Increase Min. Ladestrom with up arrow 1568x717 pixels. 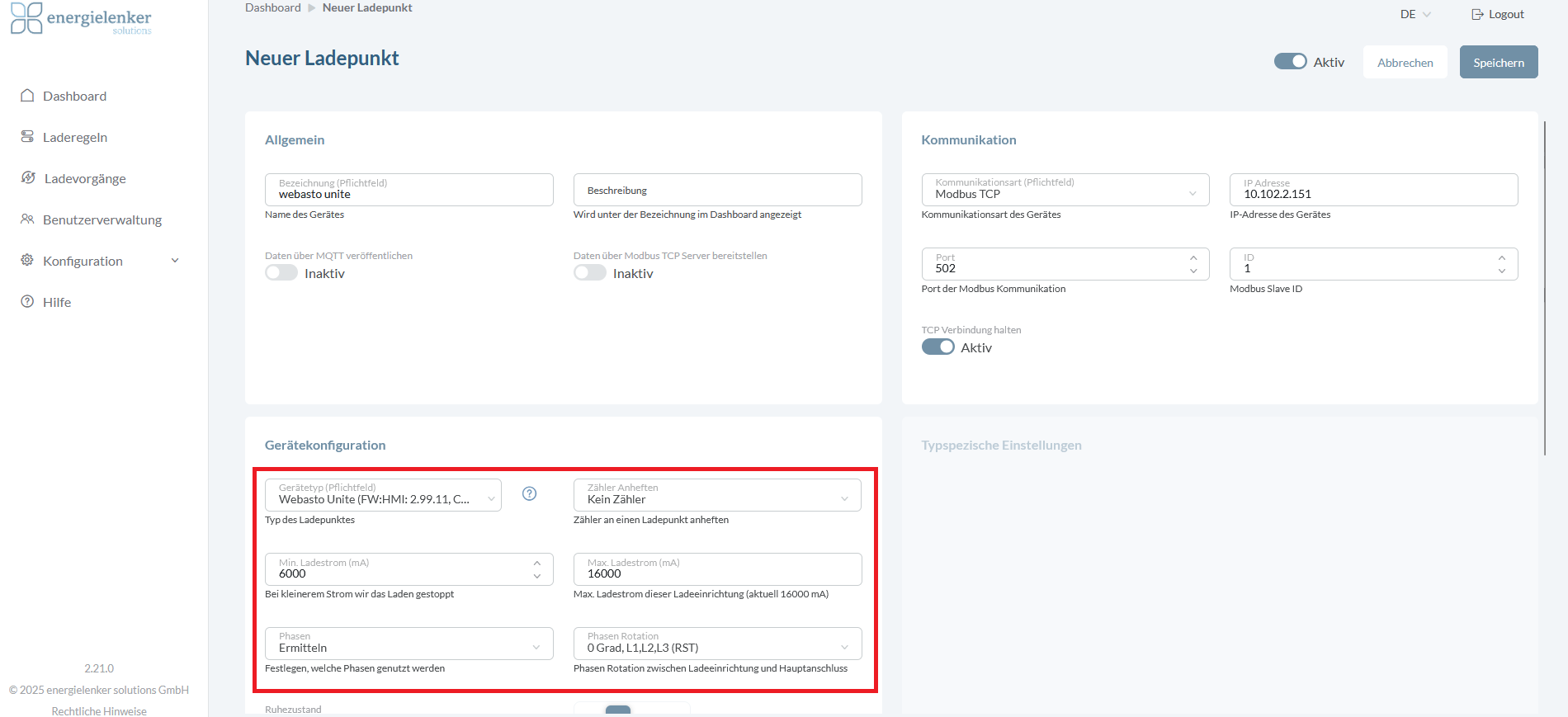(537, 563)
